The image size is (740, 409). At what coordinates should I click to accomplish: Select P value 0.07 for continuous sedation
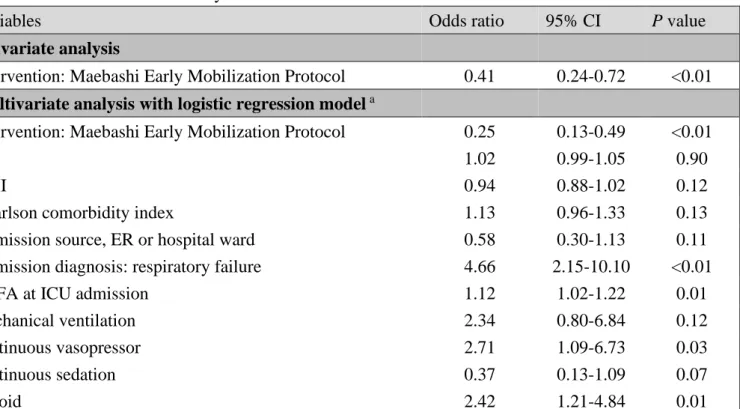(x=691, y=375)
